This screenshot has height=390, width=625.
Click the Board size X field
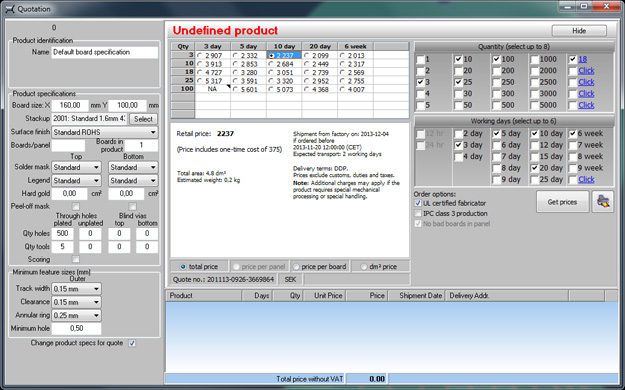coord(70,105)
